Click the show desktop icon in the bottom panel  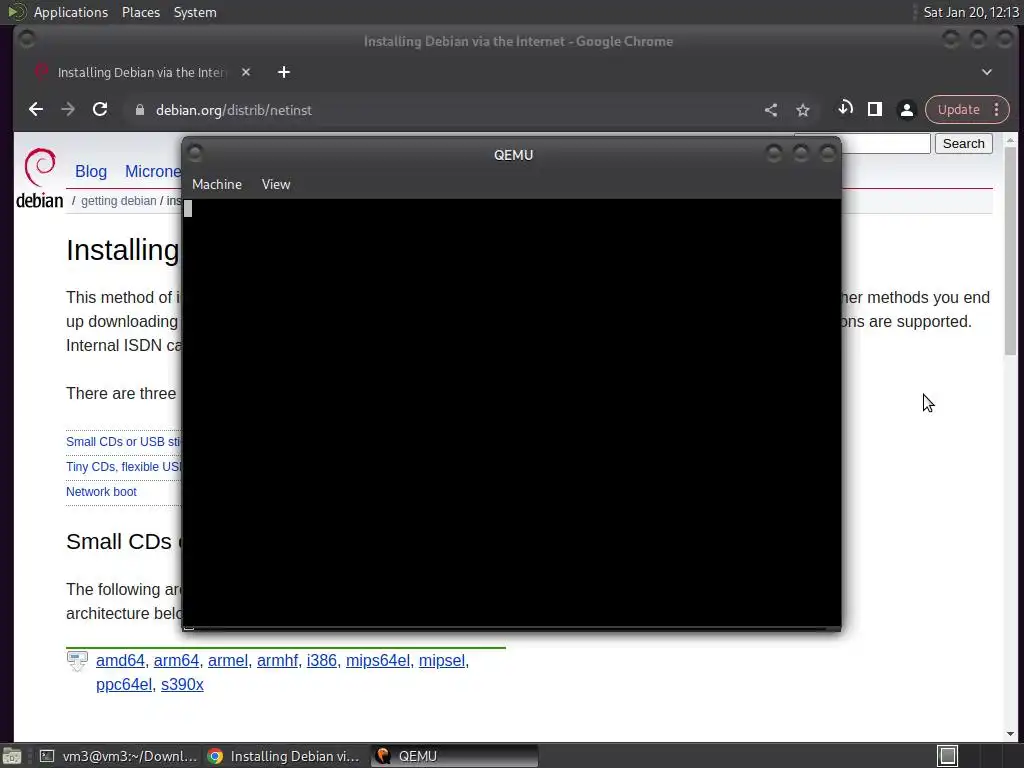12,756
